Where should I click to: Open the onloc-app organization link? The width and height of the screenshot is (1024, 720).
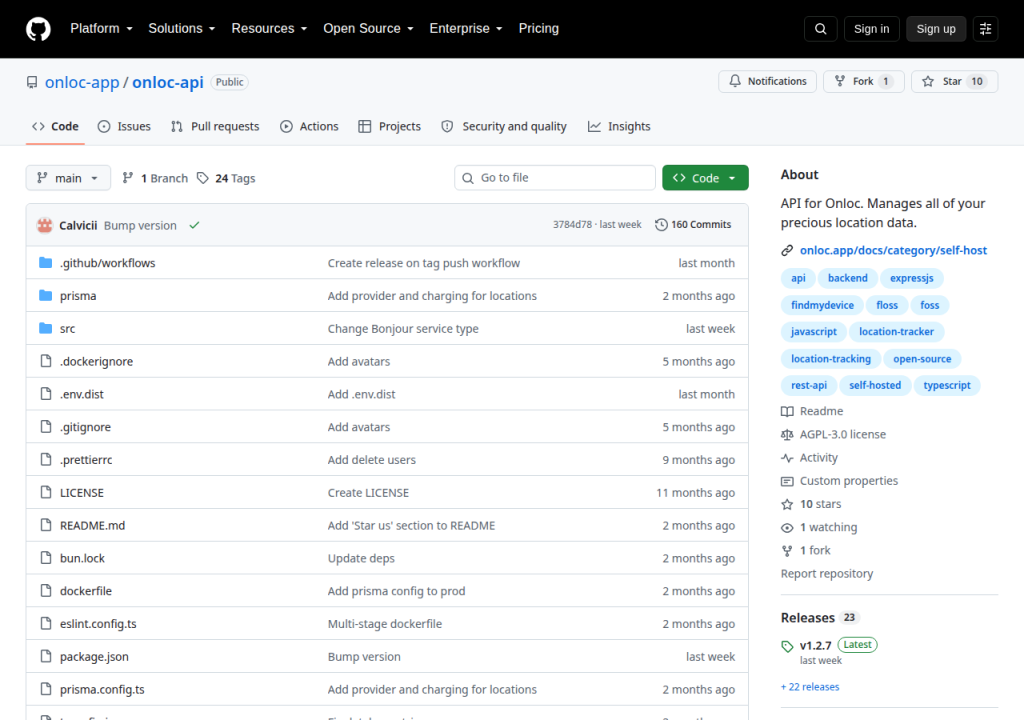pos(82,82)
